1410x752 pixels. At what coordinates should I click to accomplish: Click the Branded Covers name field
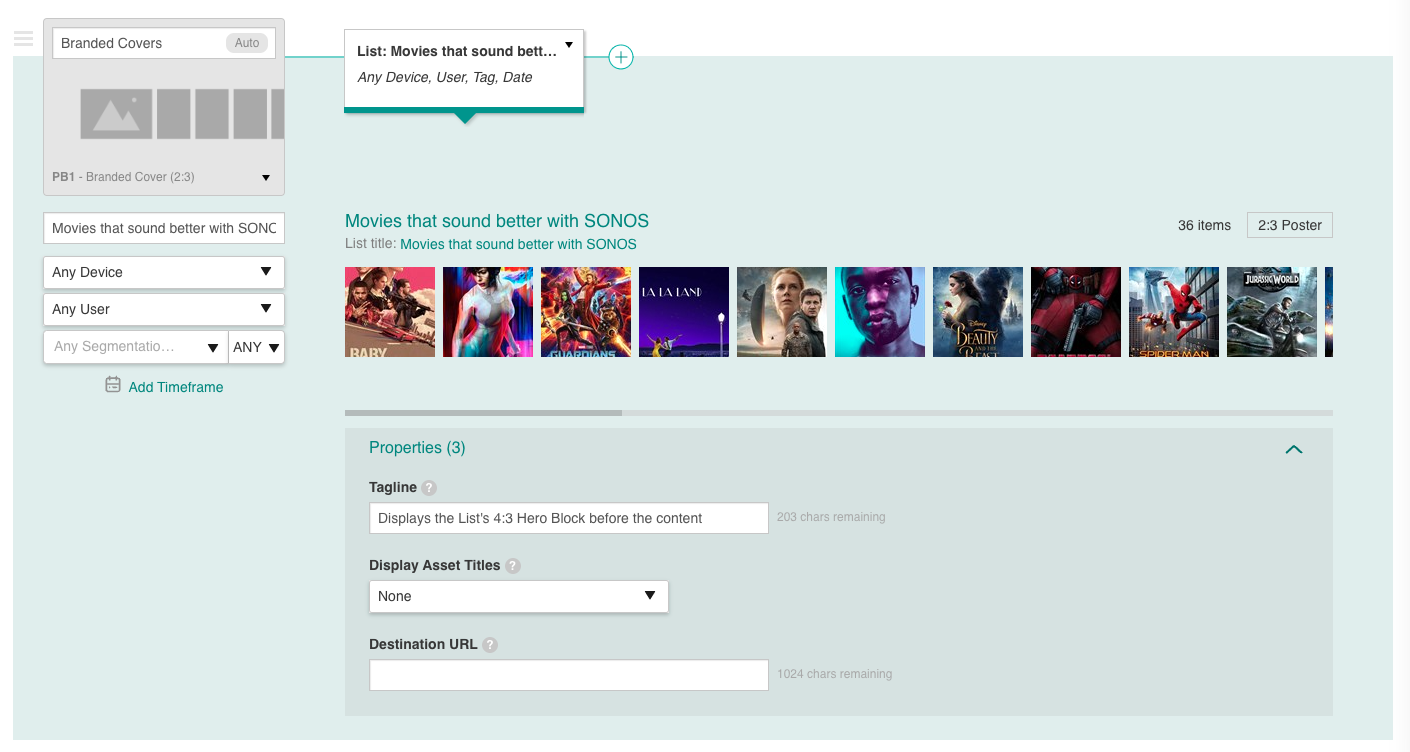click(164, 43)
